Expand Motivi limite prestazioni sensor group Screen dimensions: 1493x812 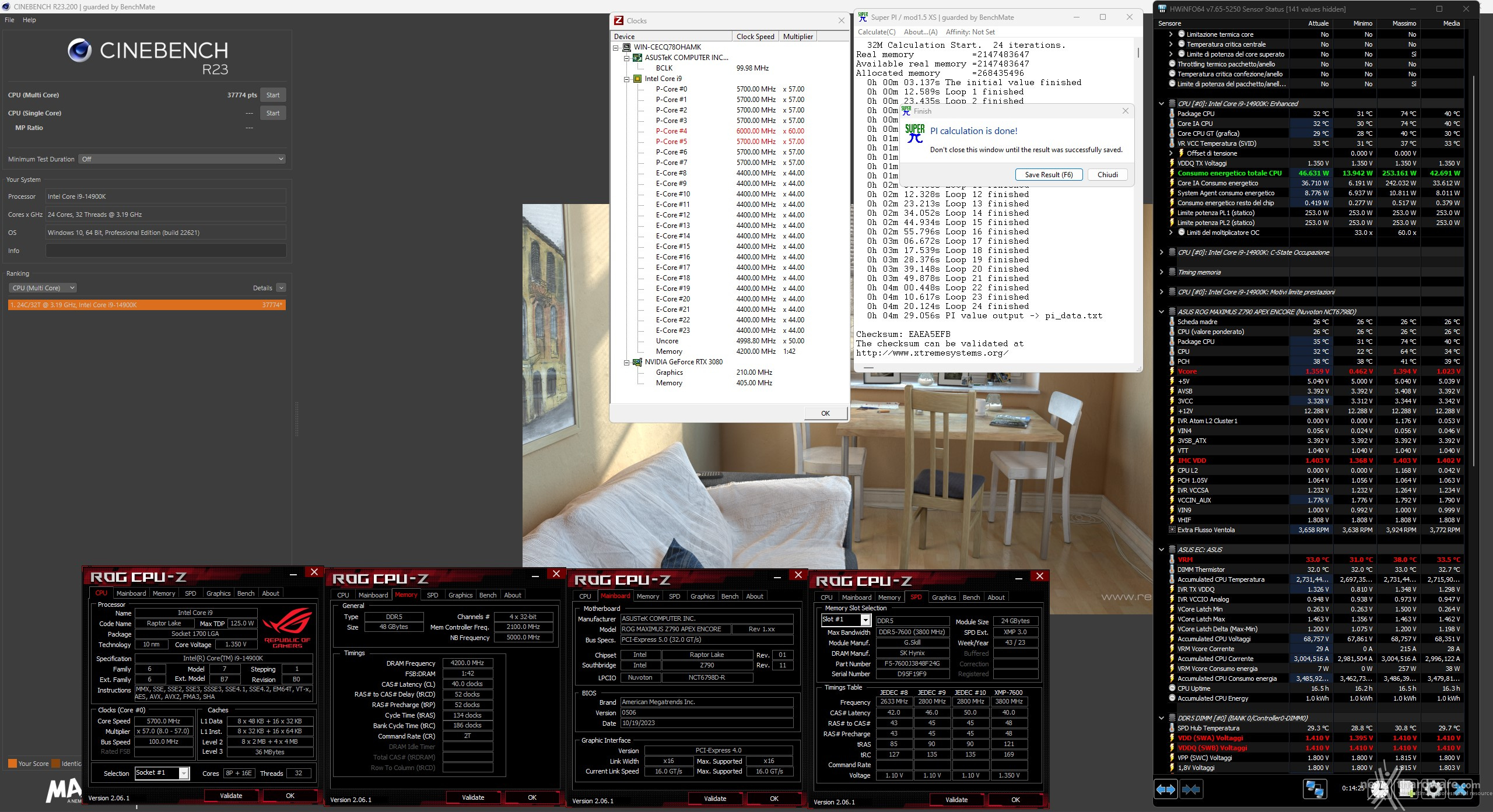click(1161, 292)
